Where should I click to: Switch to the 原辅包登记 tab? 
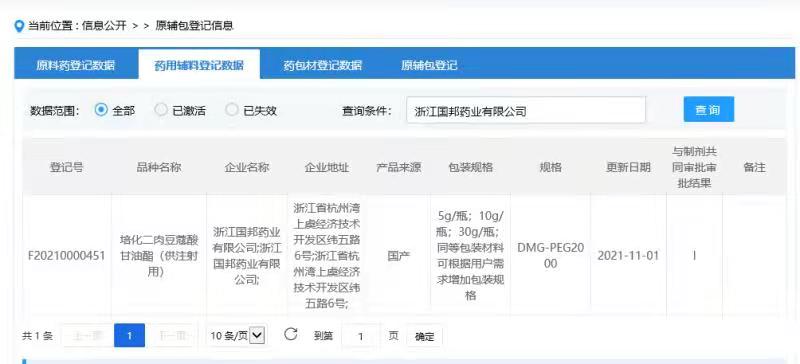(x=429, y=65)
